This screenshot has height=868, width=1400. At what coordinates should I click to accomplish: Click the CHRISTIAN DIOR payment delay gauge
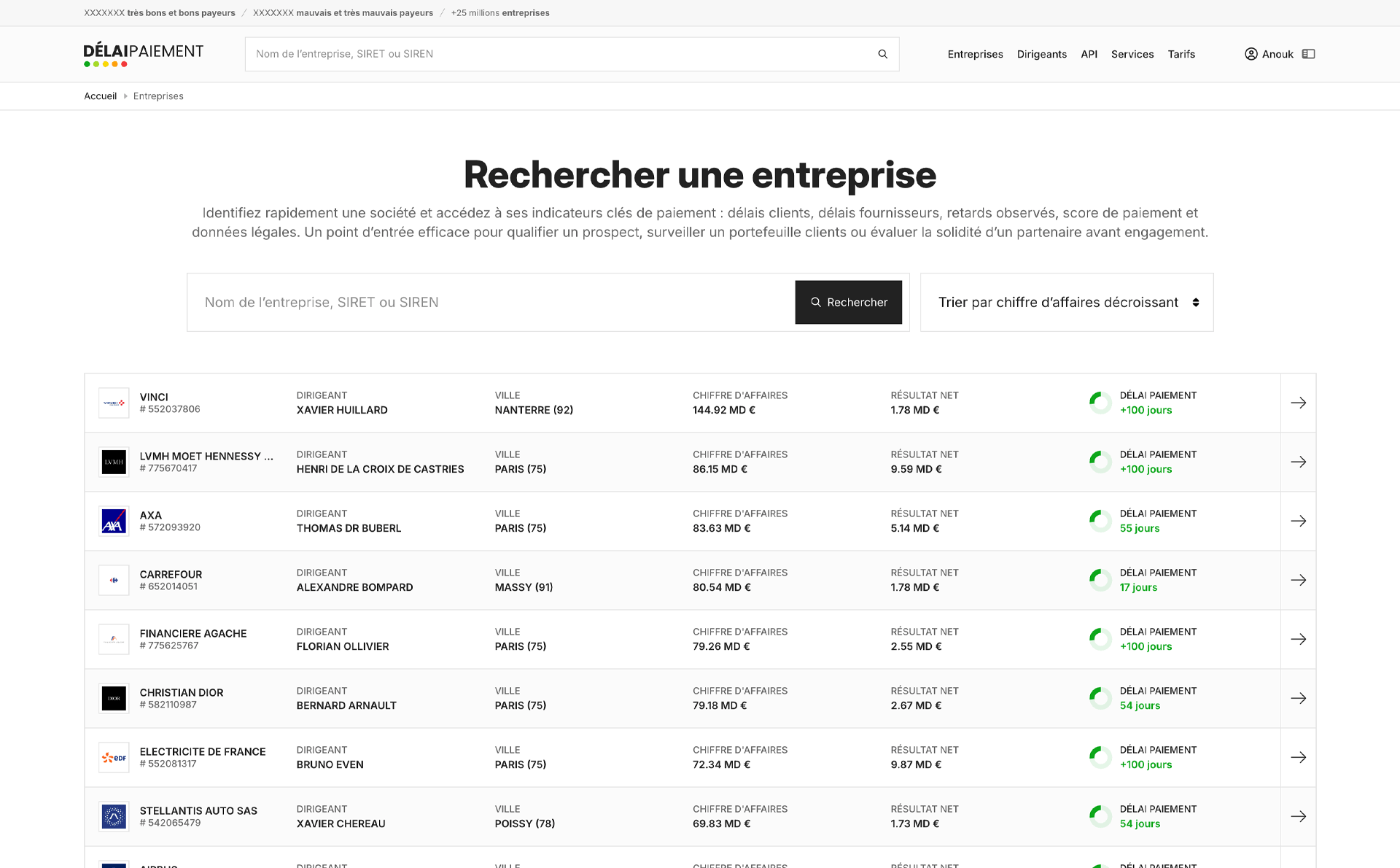[1100, 698]
